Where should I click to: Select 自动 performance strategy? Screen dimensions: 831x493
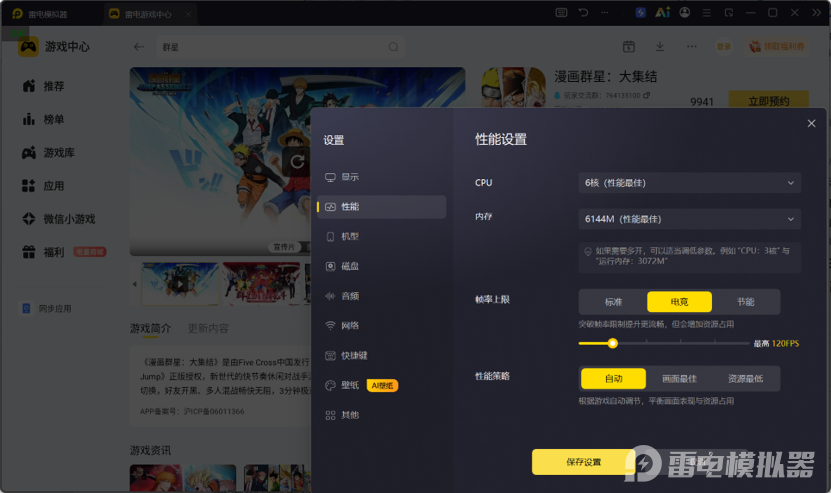tap(613, 378)
